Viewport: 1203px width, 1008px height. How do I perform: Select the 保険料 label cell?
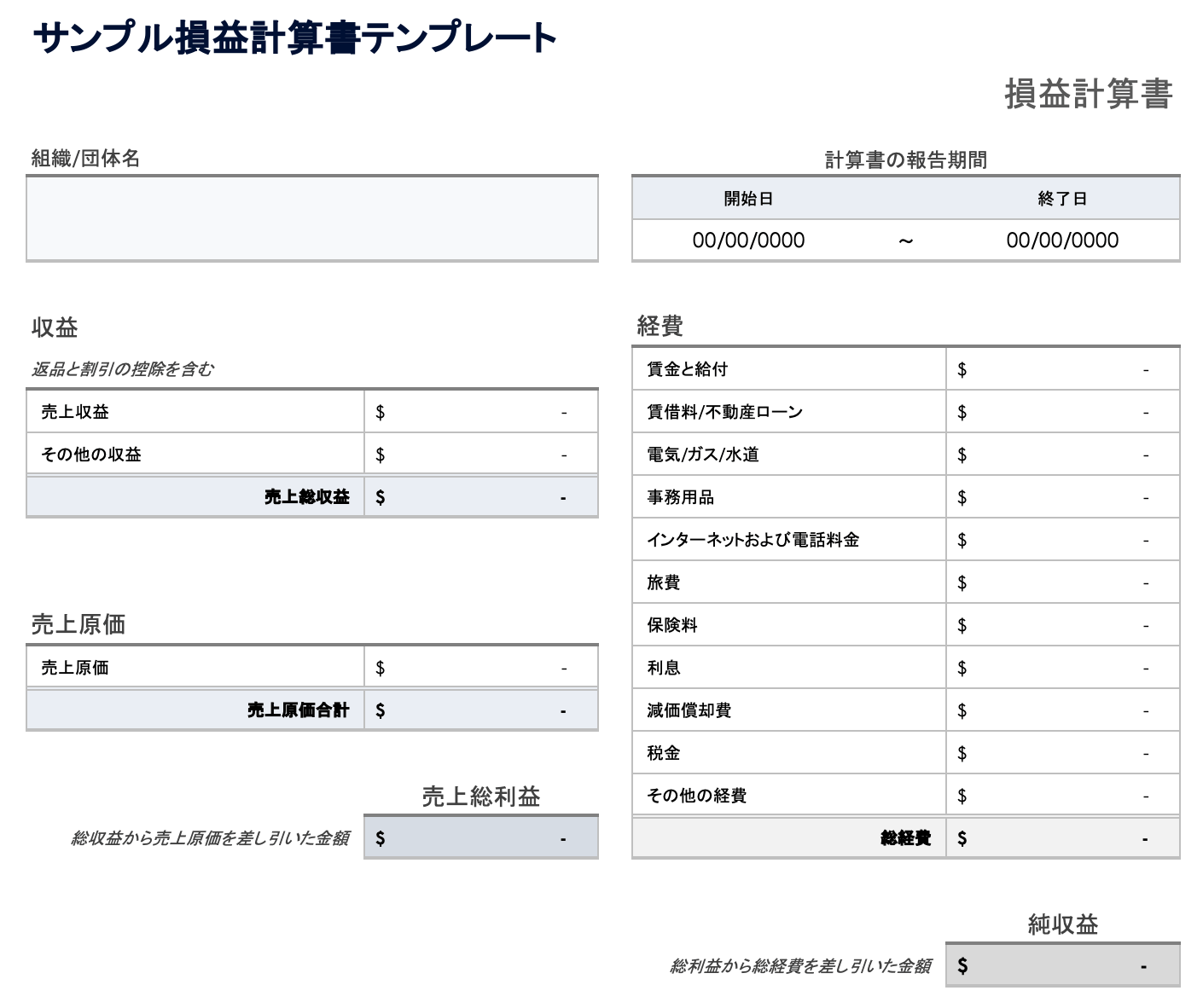pyautogui.click(x=789, y=625)
